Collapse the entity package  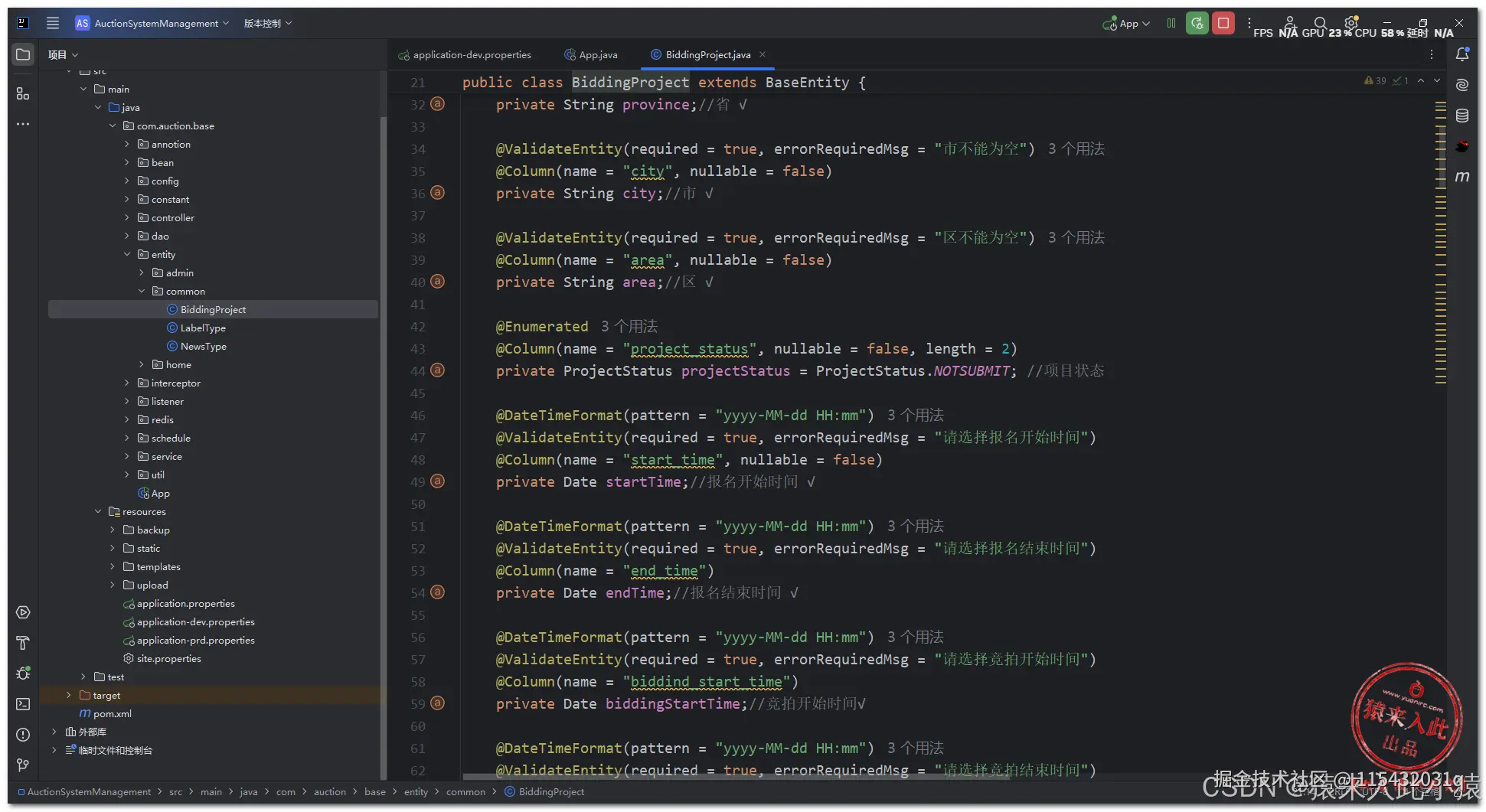(127, 254)
